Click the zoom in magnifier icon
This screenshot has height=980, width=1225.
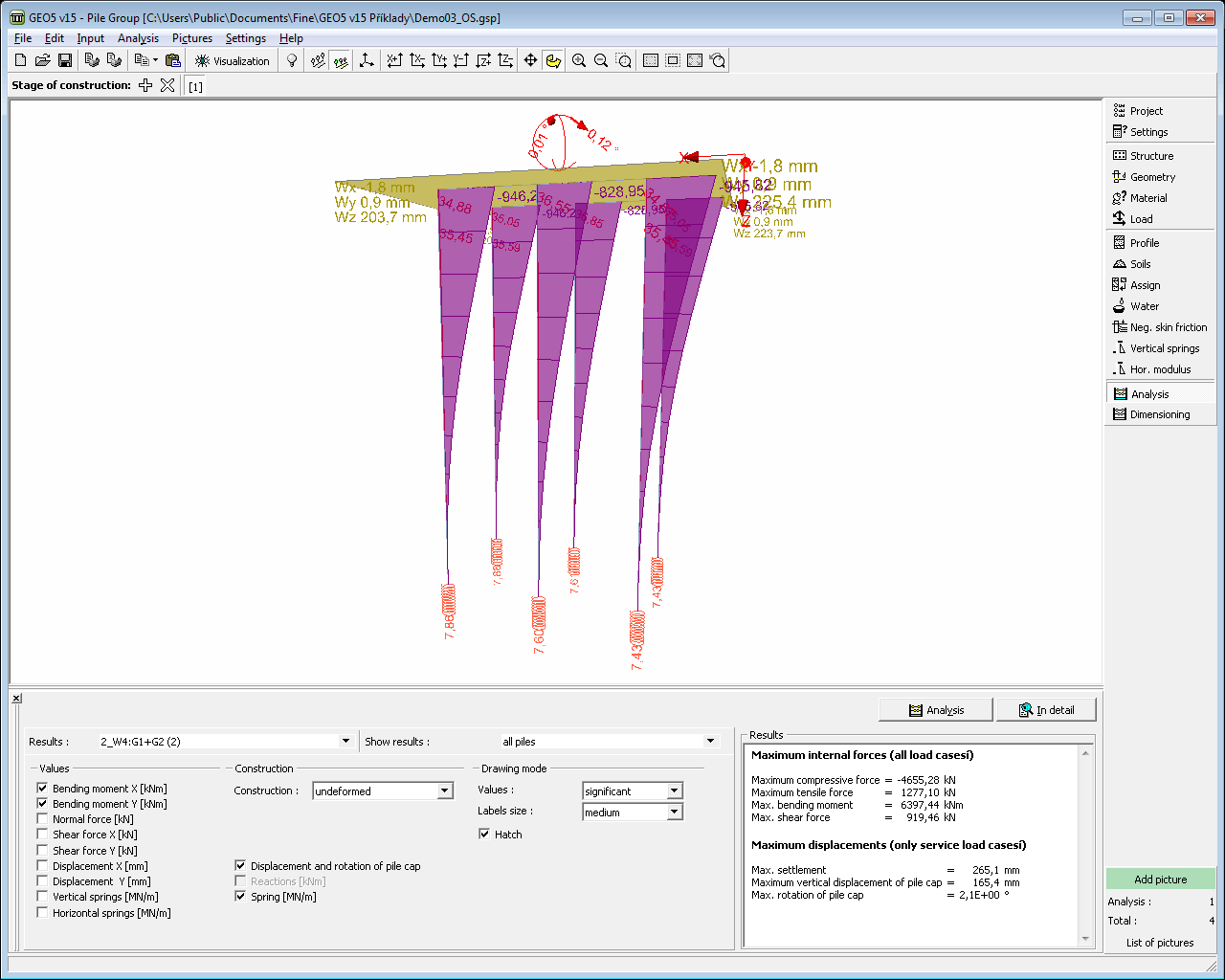(579, 60)
